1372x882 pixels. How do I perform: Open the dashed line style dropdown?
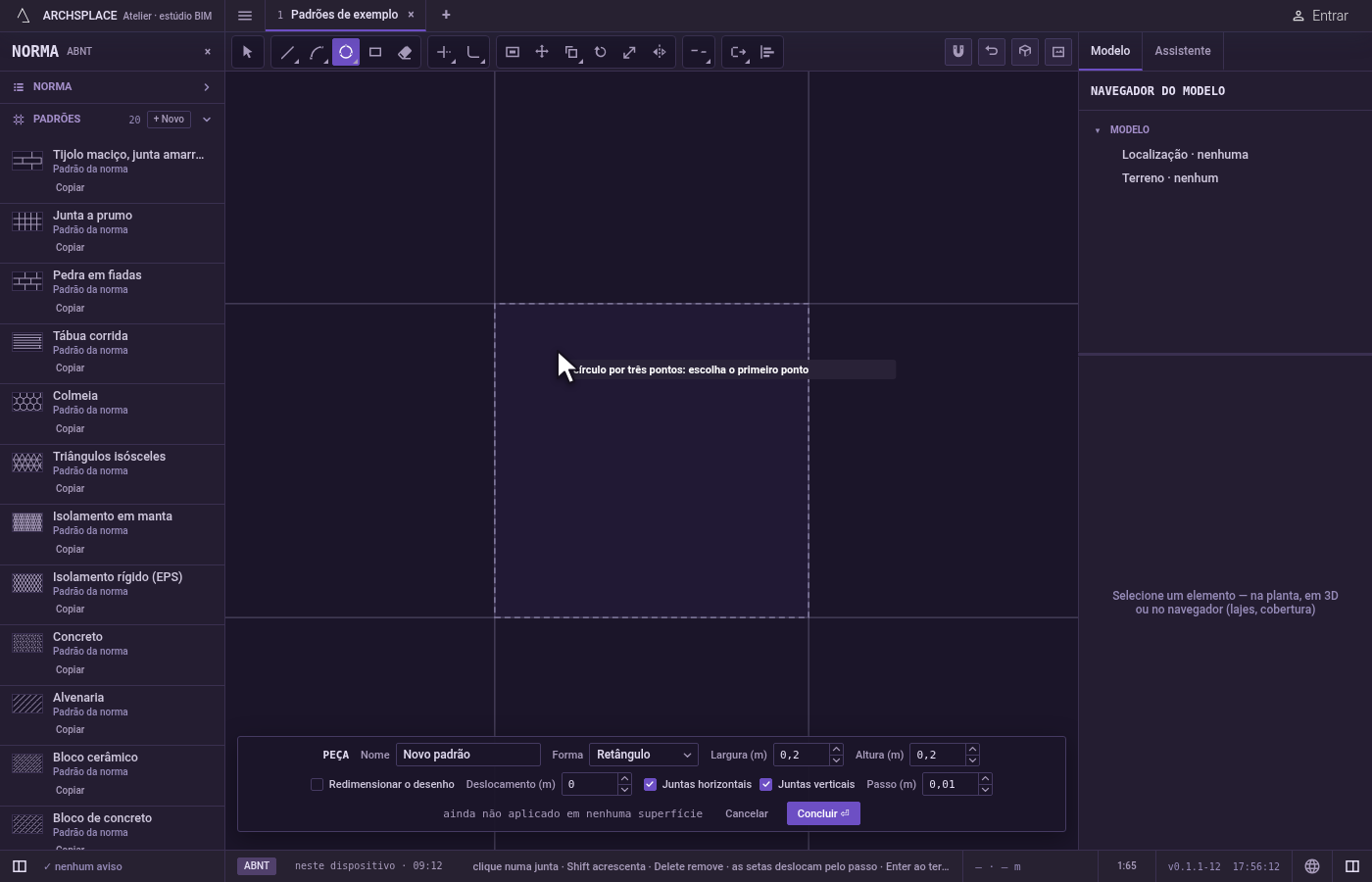[x=699, y=52]
